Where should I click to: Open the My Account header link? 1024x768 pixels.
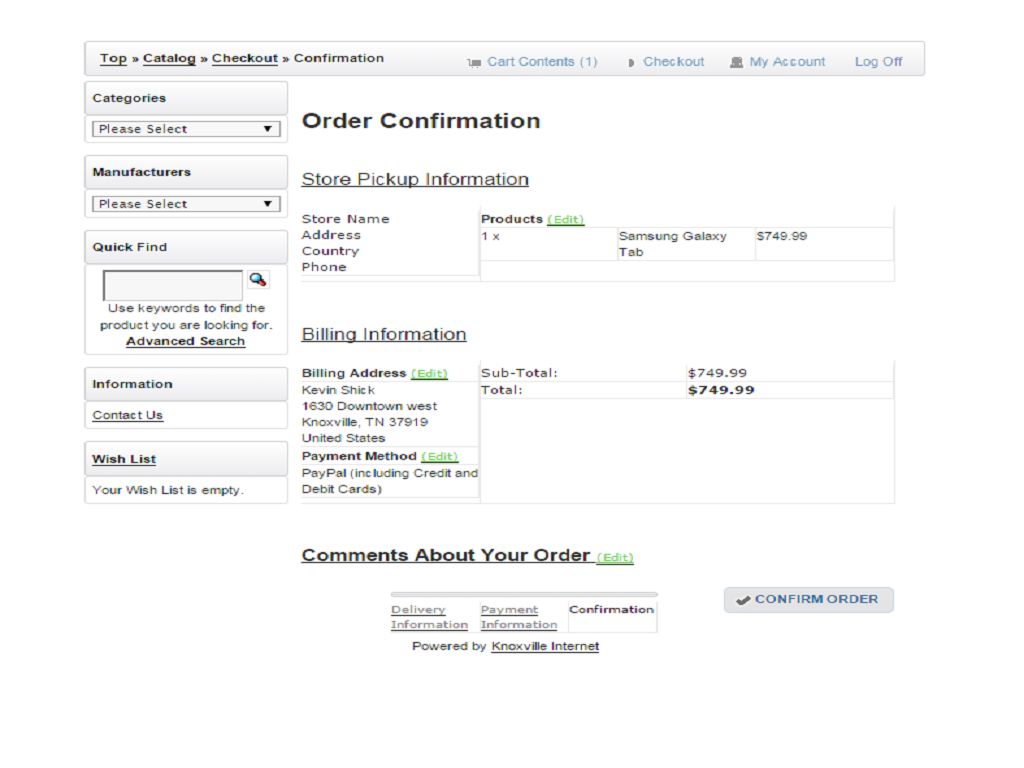[786, 62]
